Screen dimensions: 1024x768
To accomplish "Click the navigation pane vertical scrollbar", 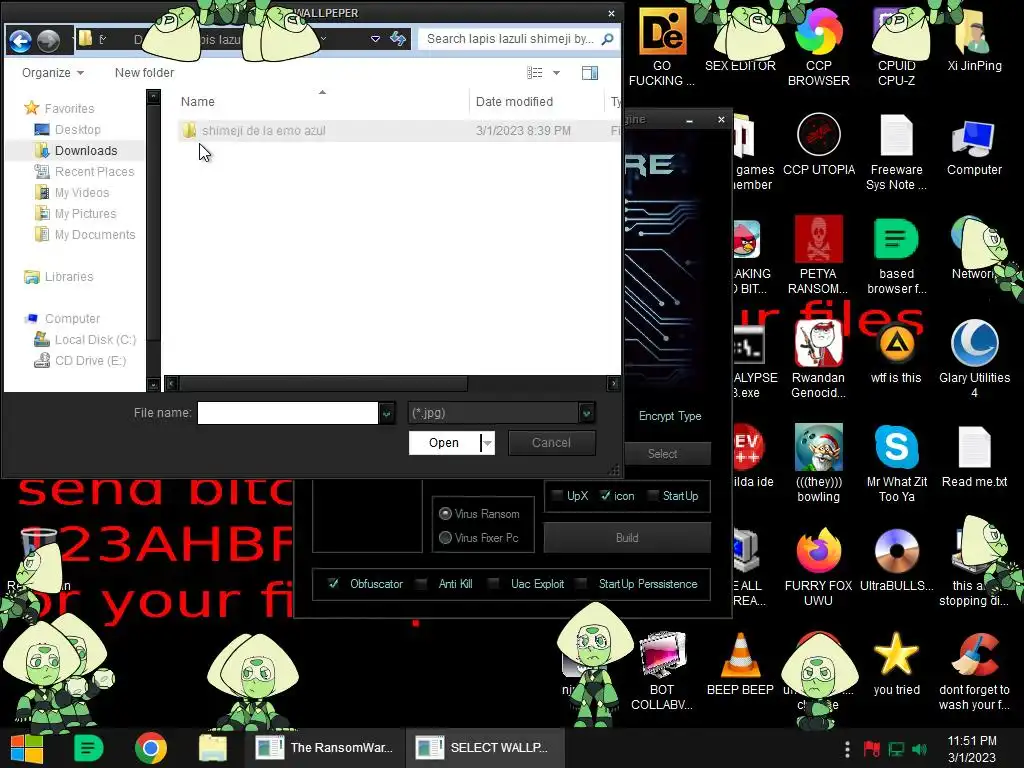I will coord(153,222).
